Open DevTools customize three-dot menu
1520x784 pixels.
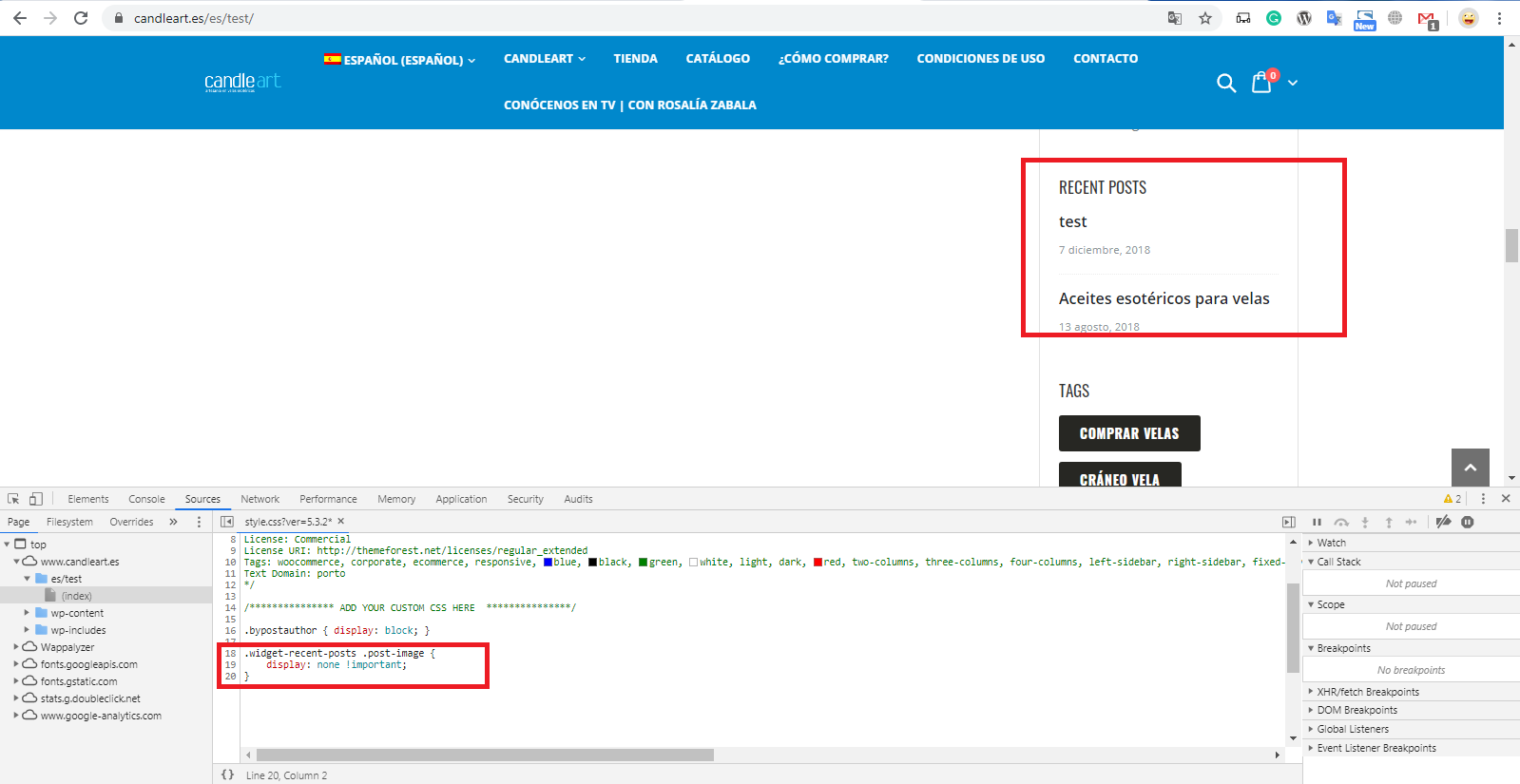(x=1483, y=499)
